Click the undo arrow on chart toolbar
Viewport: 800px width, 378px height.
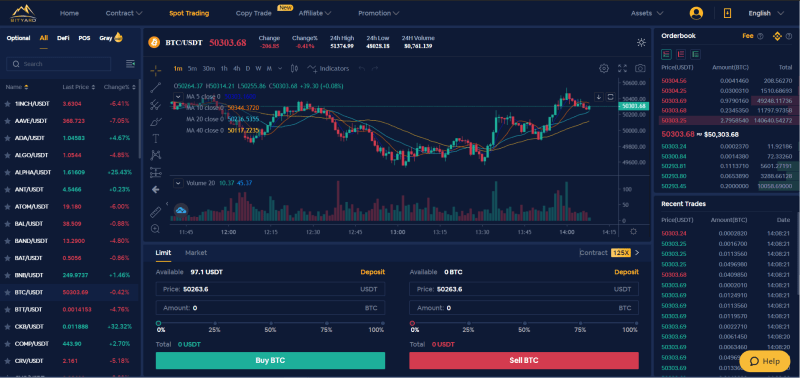click(x=362, y=68)
